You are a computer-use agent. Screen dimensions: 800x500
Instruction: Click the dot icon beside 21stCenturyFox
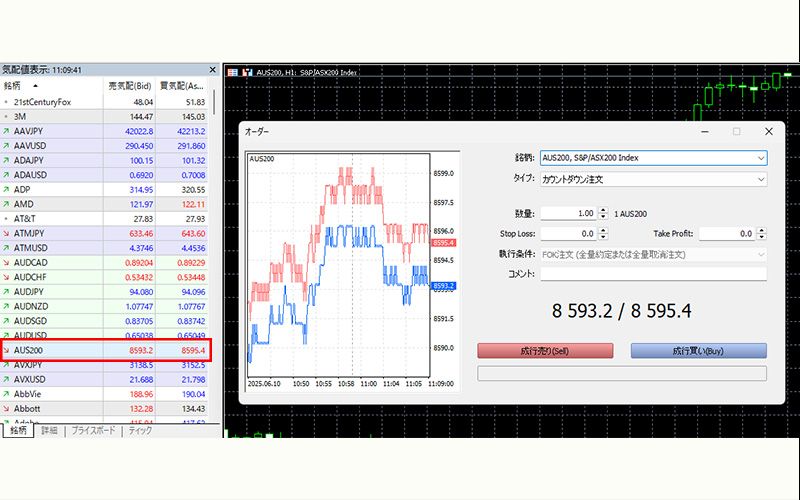tap(6, 102)
